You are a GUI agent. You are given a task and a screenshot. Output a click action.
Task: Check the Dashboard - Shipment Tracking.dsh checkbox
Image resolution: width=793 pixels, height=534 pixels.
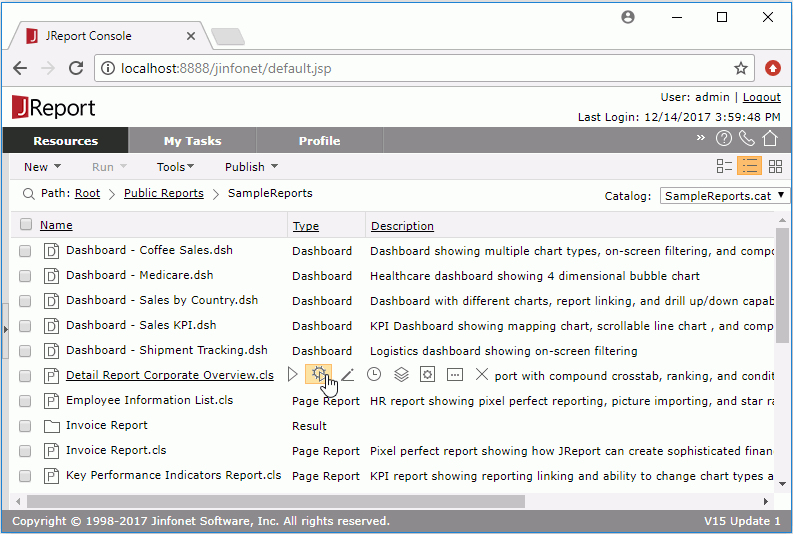25,351
